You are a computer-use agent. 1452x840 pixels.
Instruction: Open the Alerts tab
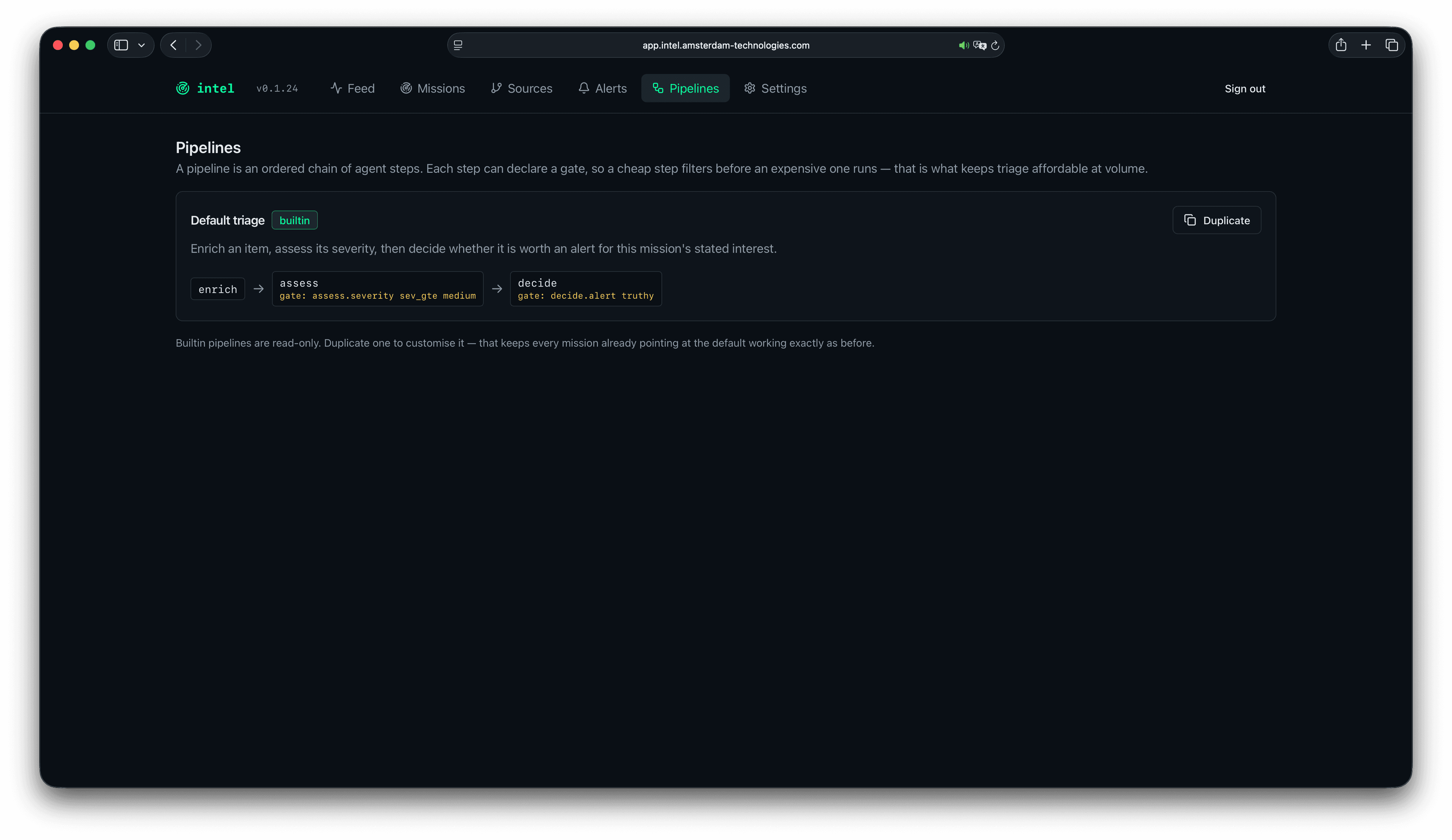pyautogui.click(x=602, y=88)
